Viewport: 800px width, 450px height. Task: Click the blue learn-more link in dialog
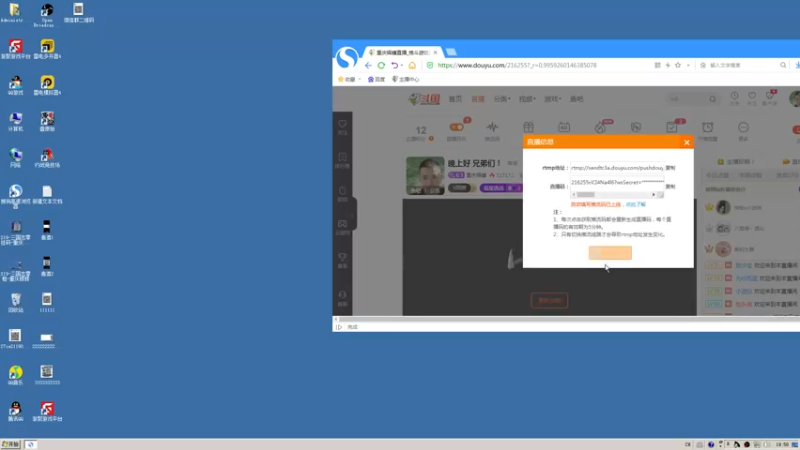pos(636,205)
